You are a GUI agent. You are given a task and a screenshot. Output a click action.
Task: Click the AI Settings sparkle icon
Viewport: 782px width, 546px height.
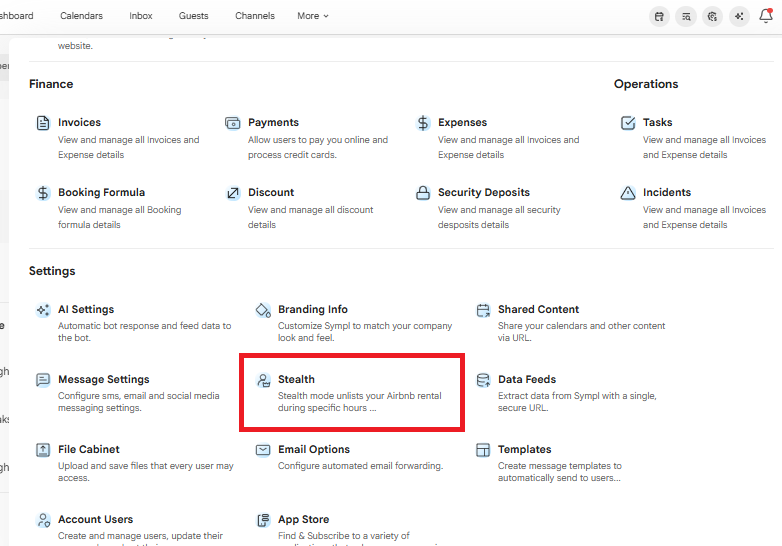coord(43,310)
